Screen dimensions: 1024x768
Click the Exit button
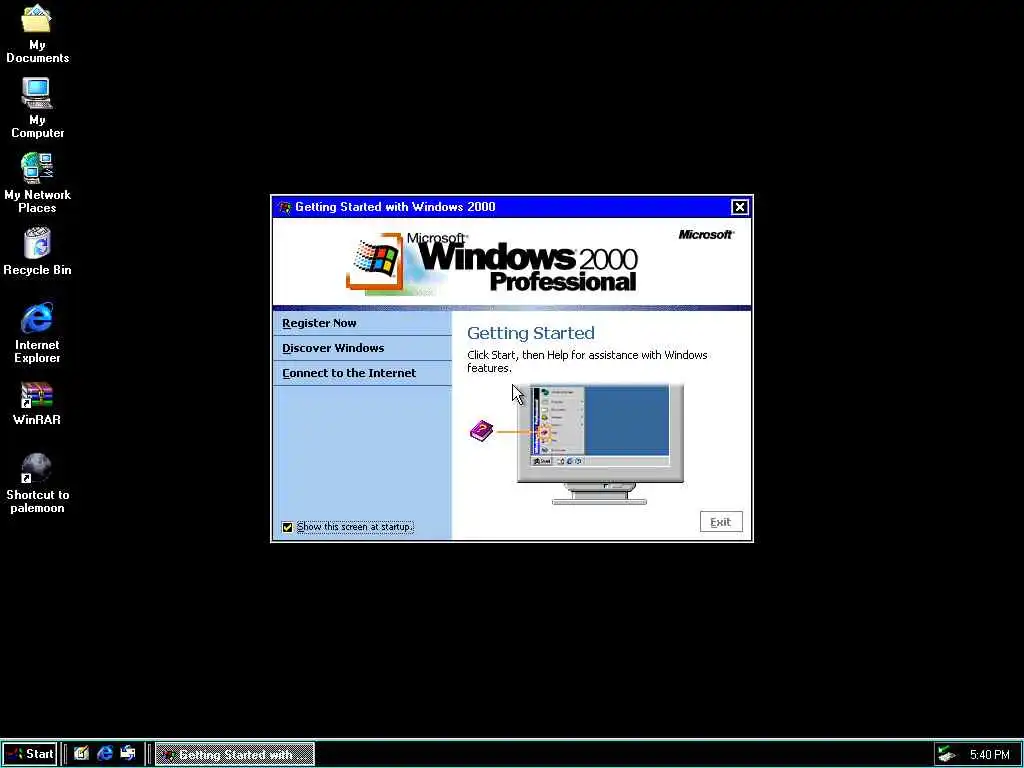pyautogui.click(x=721, y=522)
